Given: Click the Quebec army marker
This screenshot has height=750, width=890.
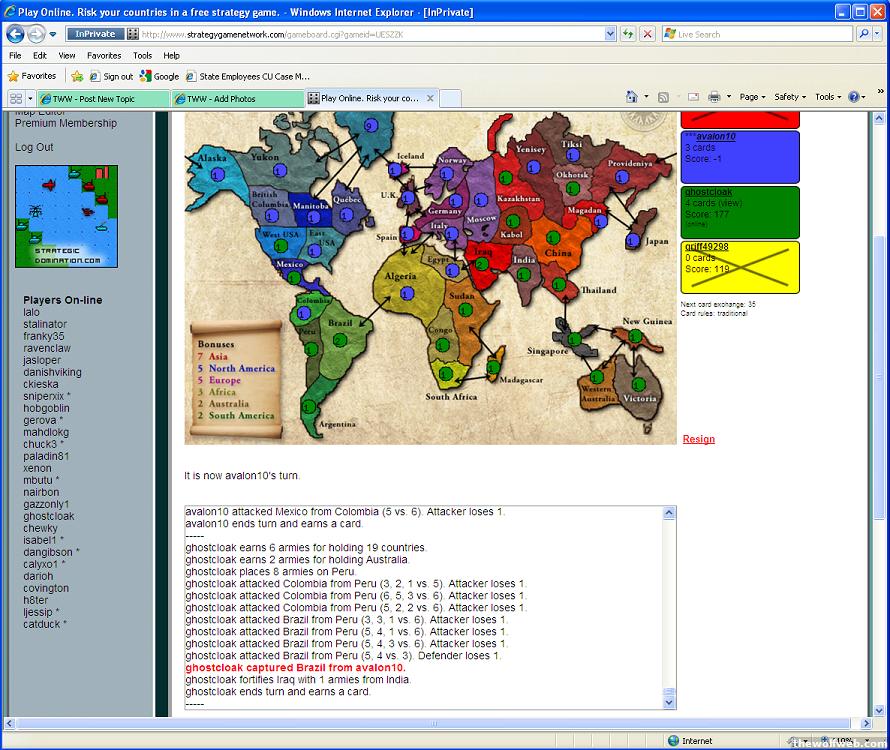Looking at the screenshot, I should 346,215.
